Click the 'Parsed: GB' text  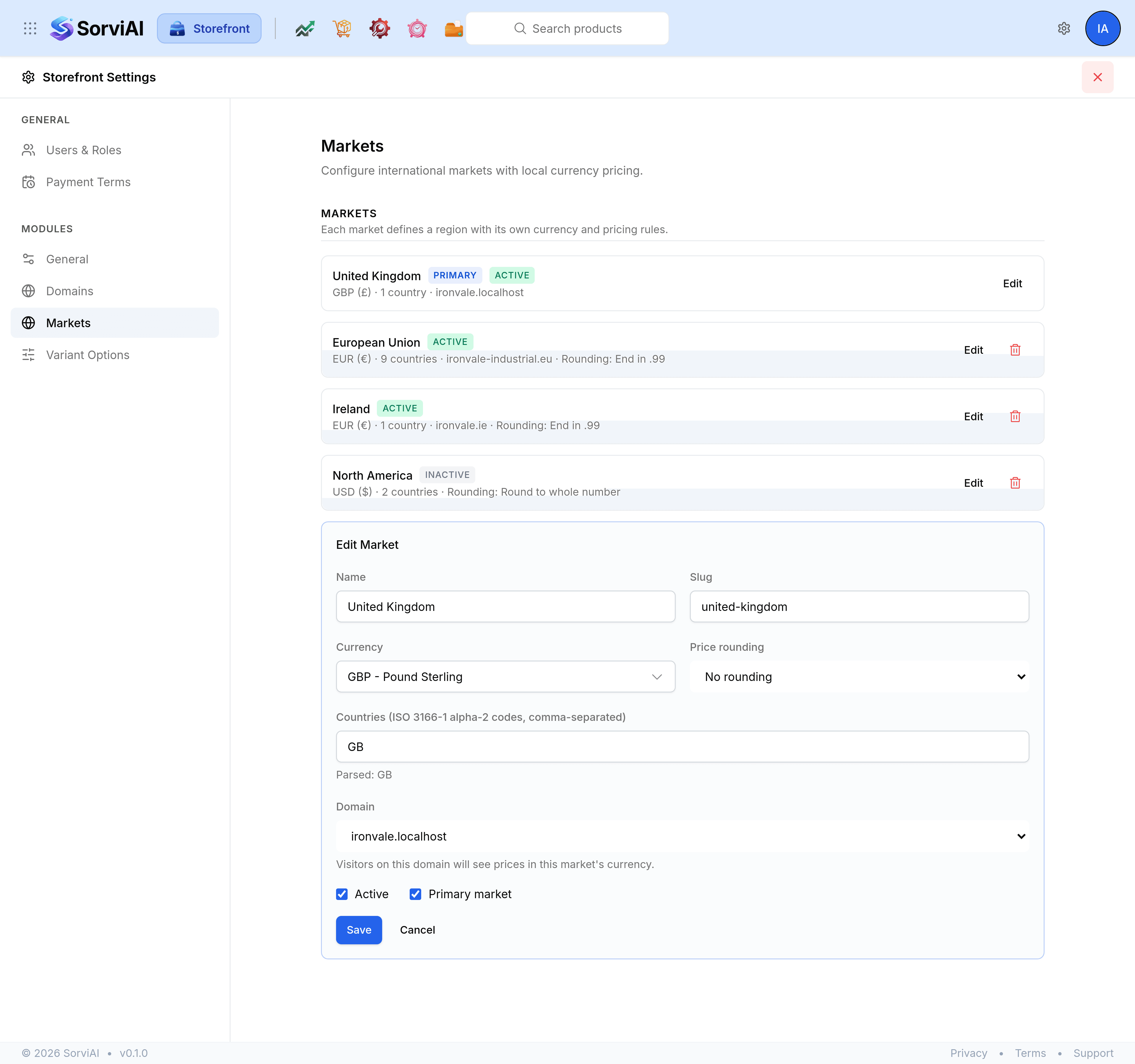tap(364, 775)
